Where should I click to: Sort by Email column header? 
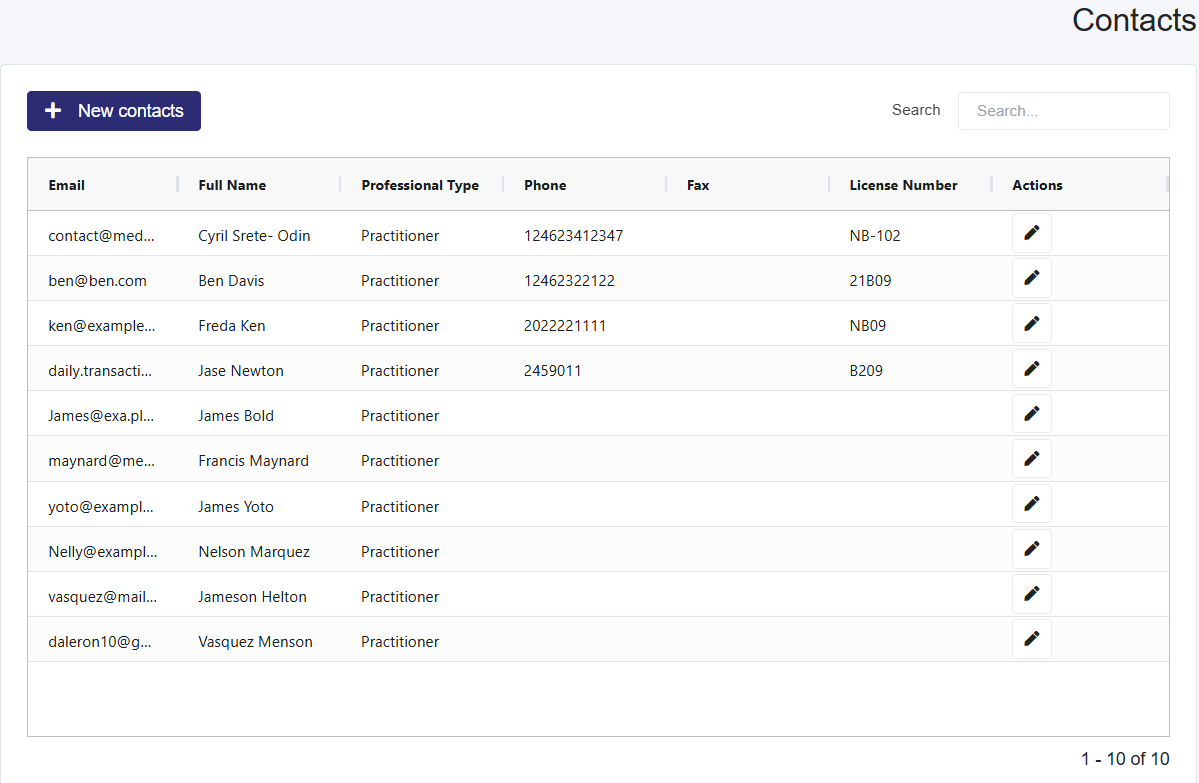(x=67, y=185)
